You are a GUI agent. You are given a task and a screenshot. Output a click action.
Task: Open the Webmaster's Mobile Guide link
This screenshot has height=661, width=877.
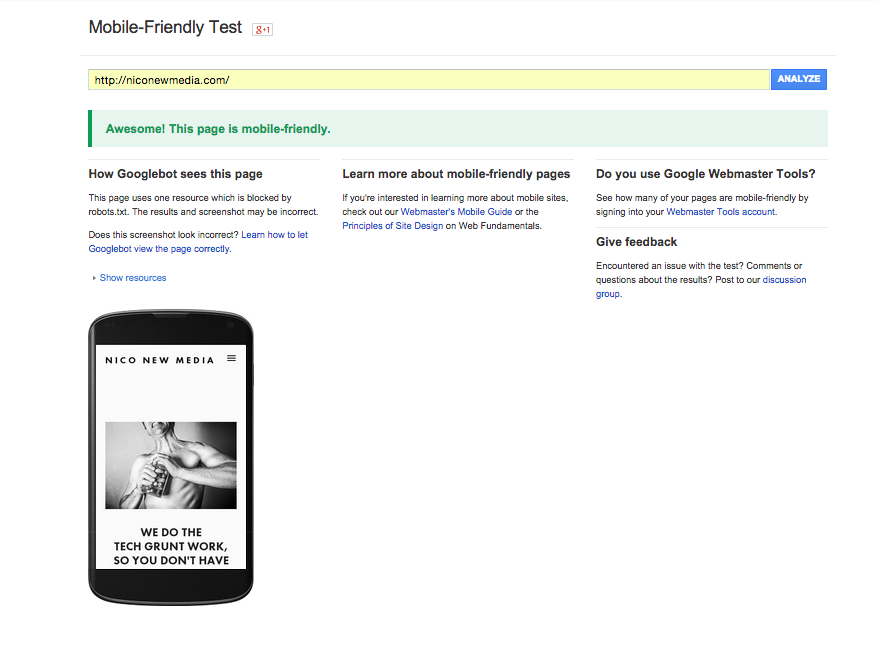456,212
